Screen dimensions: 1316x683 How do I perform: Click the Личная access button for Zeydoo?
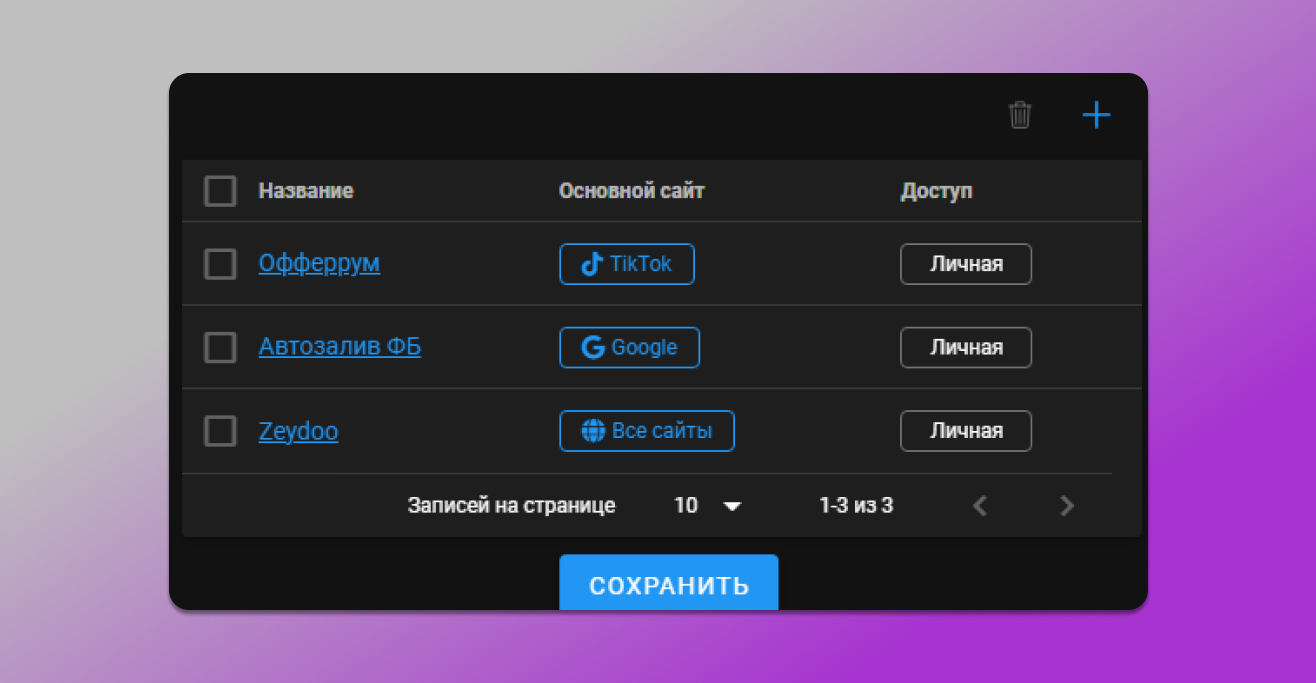[965, 430]
